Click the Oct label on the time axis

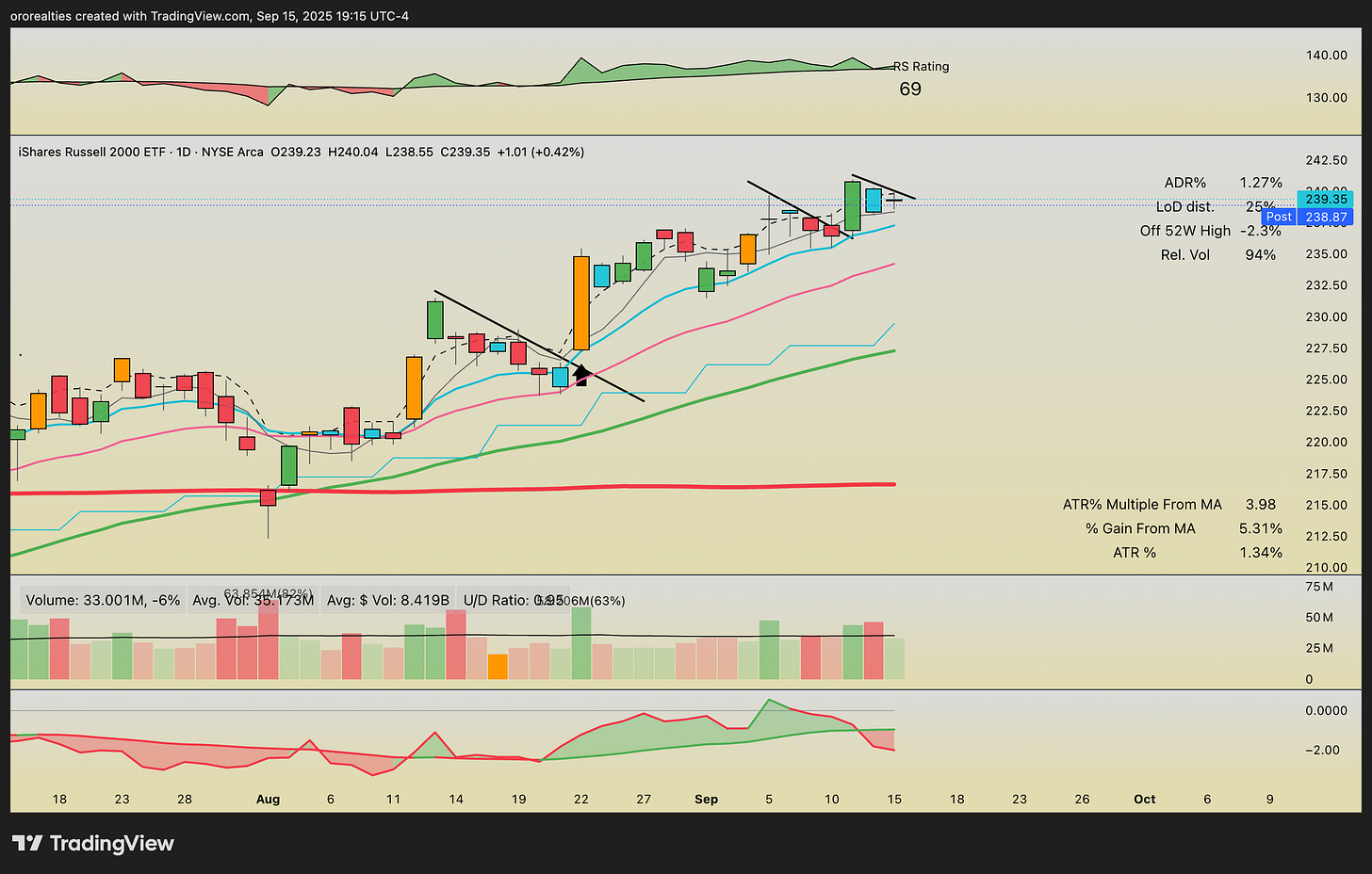(x=1145, y=800)
